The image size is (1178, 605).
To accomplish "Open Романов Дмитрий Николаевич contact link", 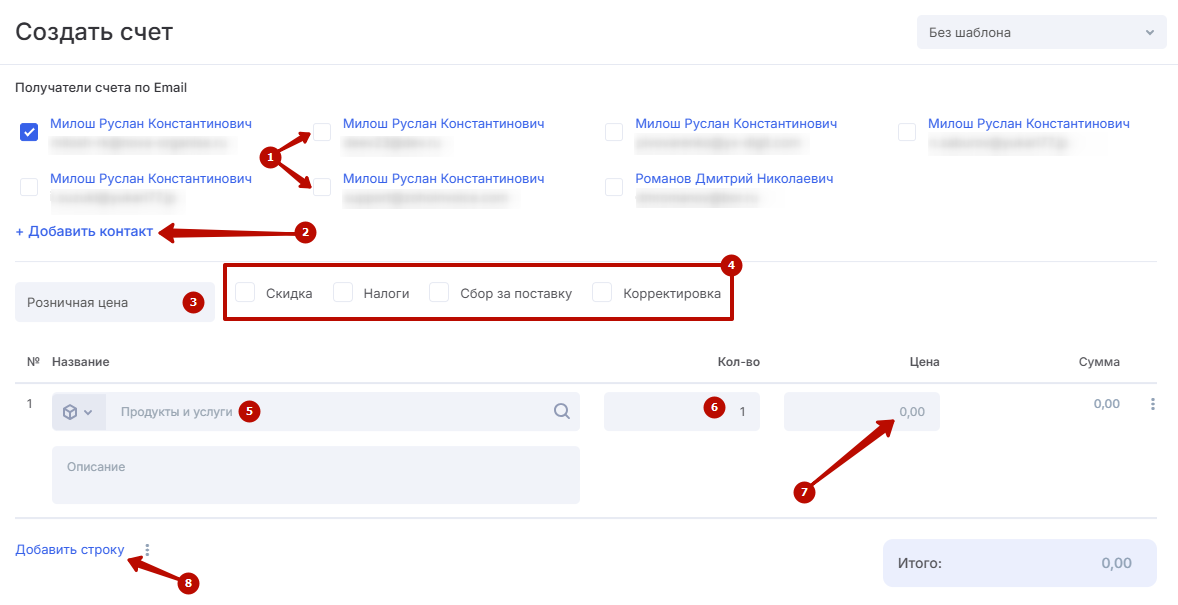I will click(x=734, y=179).
